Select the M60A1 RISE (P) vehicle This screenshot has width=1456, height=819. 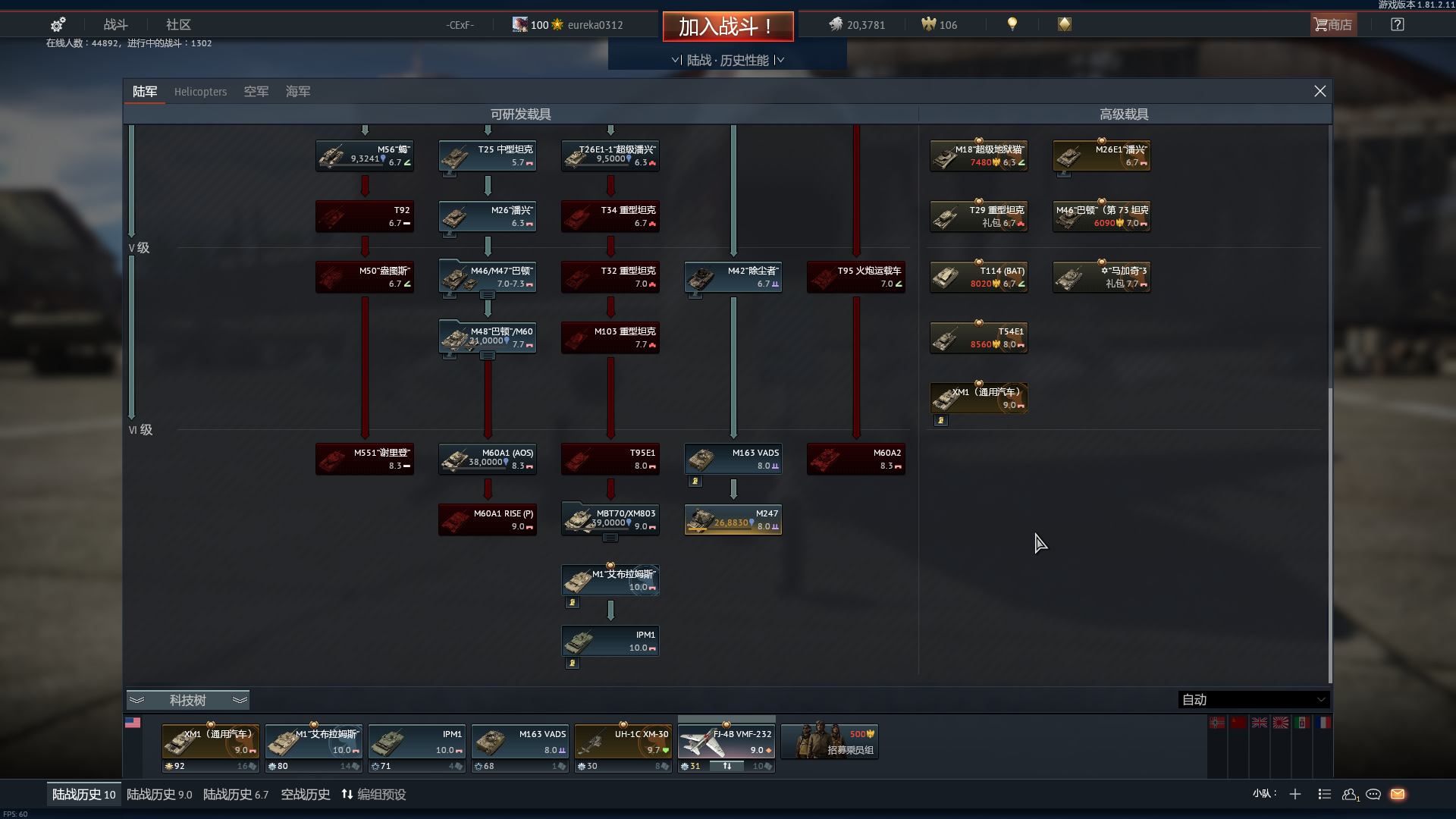488,519
